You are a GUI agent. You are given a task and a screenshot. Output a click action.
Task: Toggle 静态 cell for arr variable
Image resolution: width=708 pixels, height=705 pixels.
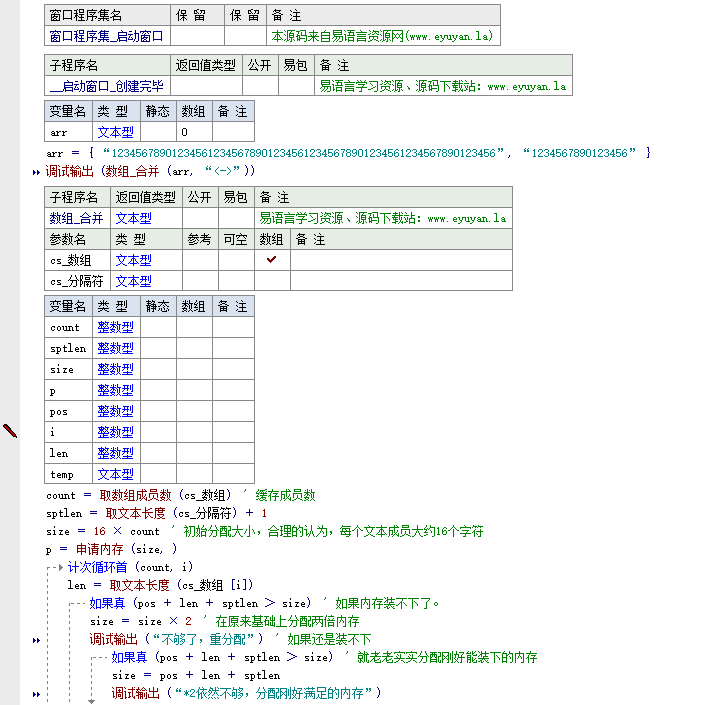tap(158, 132)
